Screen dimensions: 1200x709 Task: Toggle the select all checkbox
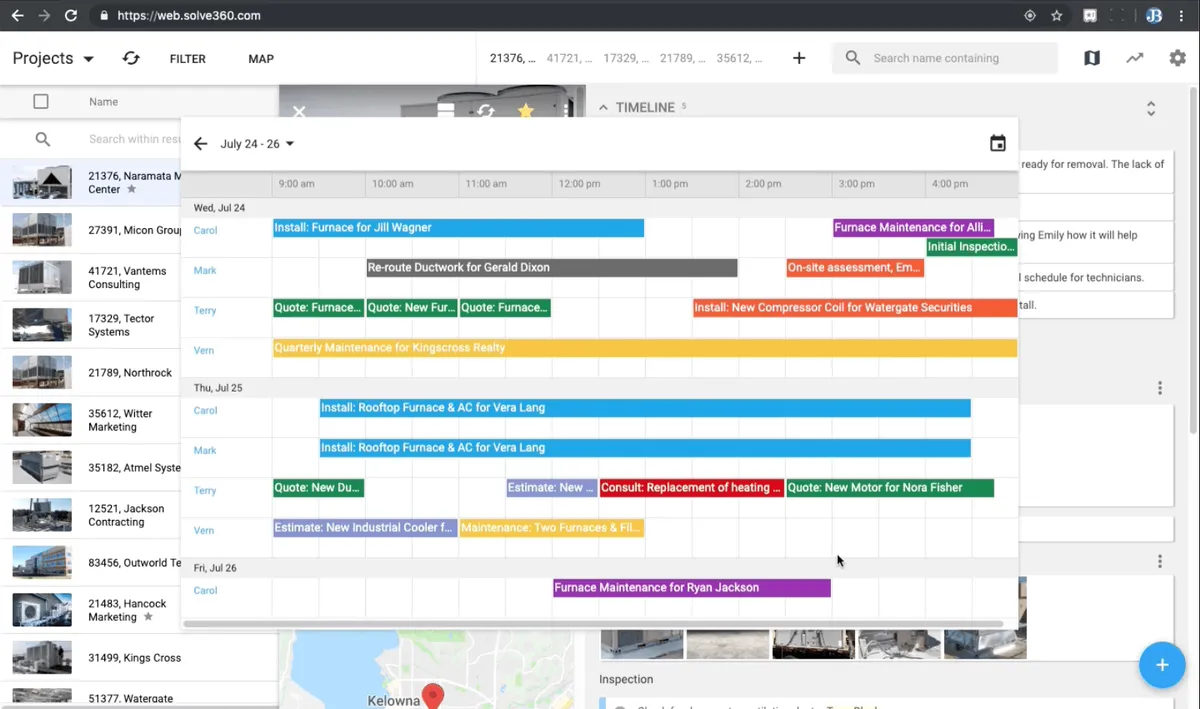[x=41, y=101]
